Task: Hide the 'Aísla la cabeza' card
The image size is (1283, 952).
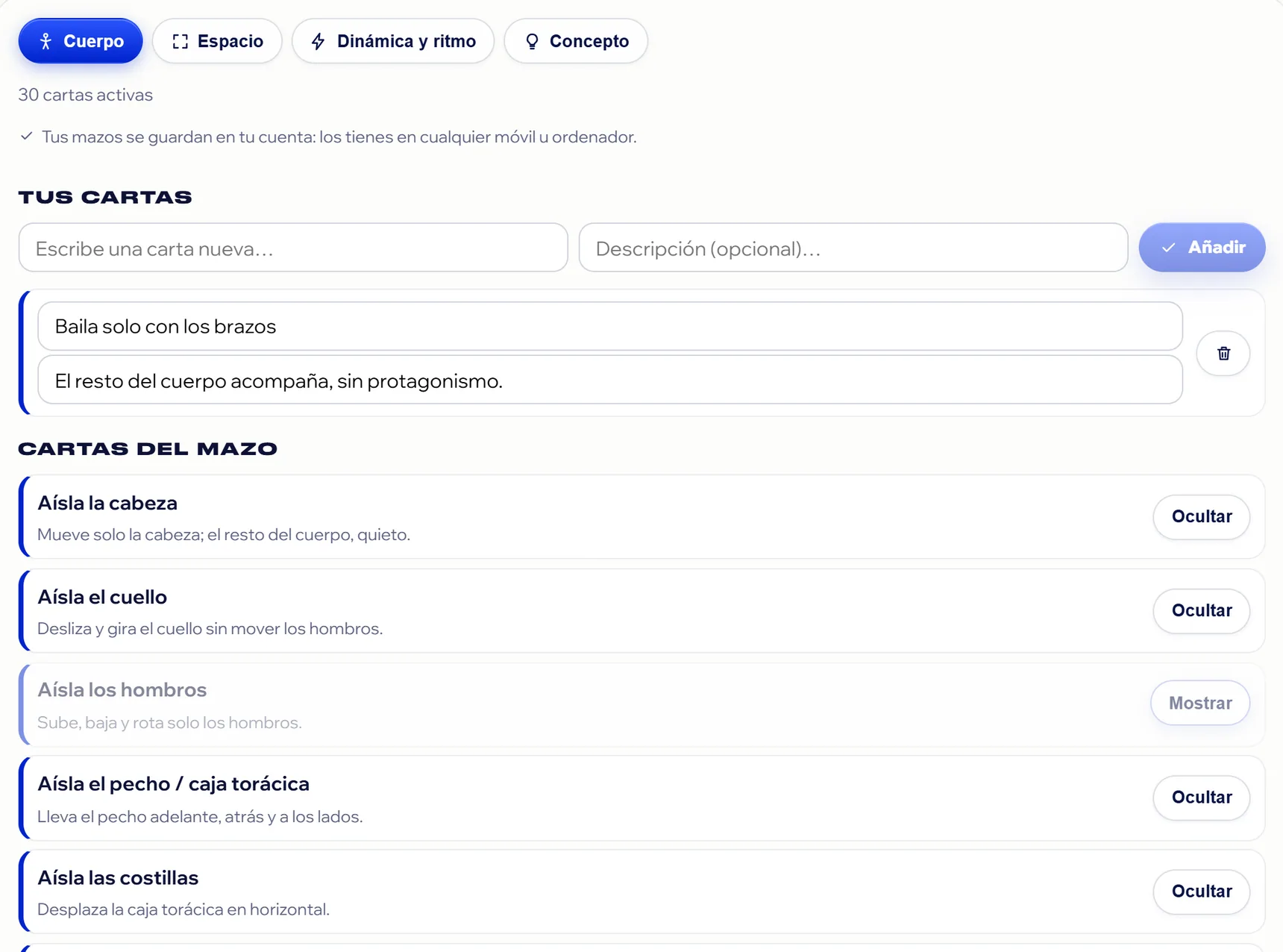Action: pyautogui.click(x=1201, y=516)
